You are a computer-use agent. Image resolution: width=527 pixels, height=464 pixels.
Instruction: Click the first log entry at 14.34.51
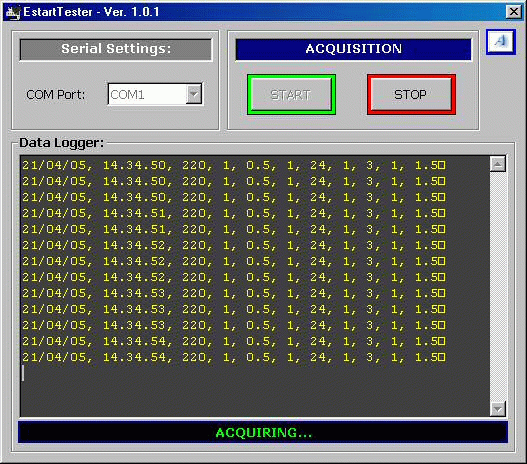coord(234,213)
